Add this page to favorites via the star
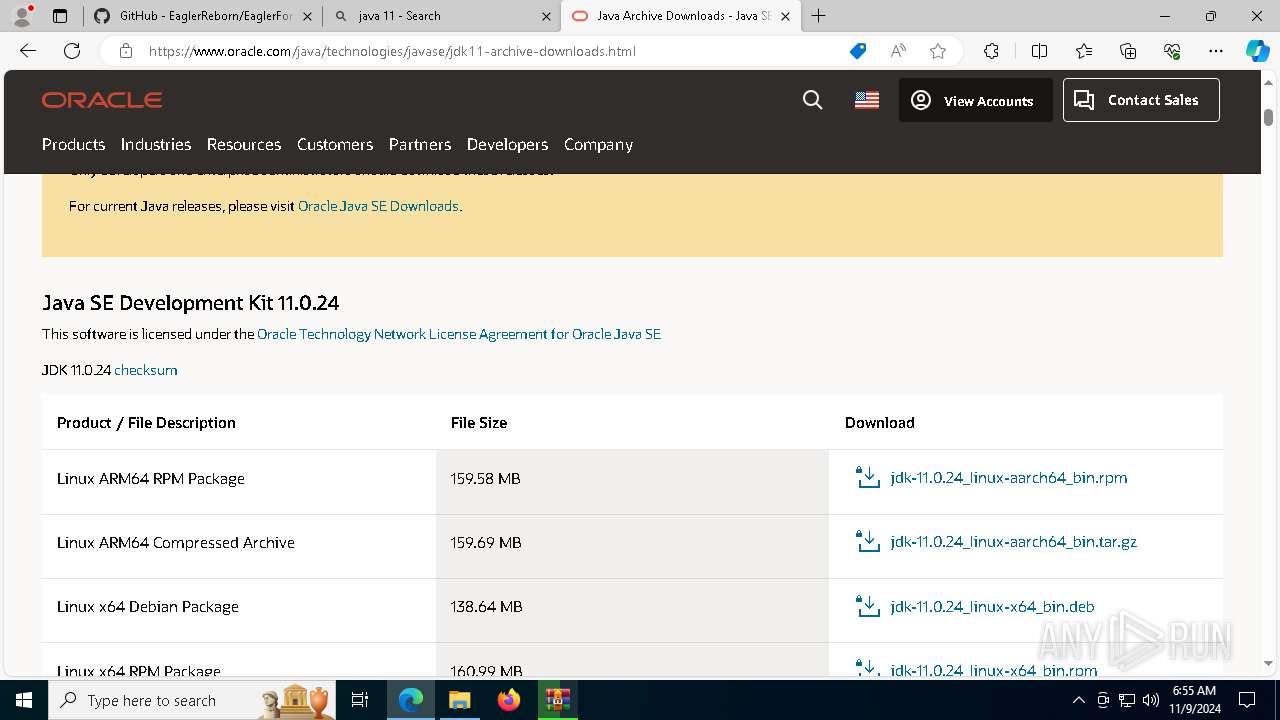This screenshot has height=720, width=1280. coord(938,51)
